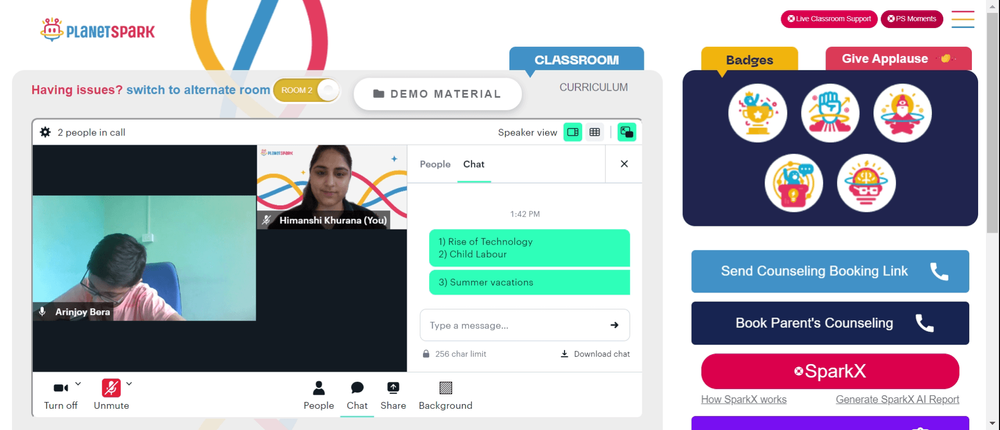Click 'switch to alternate room' text
This screenshot has width=1000, height=430.
198,90
